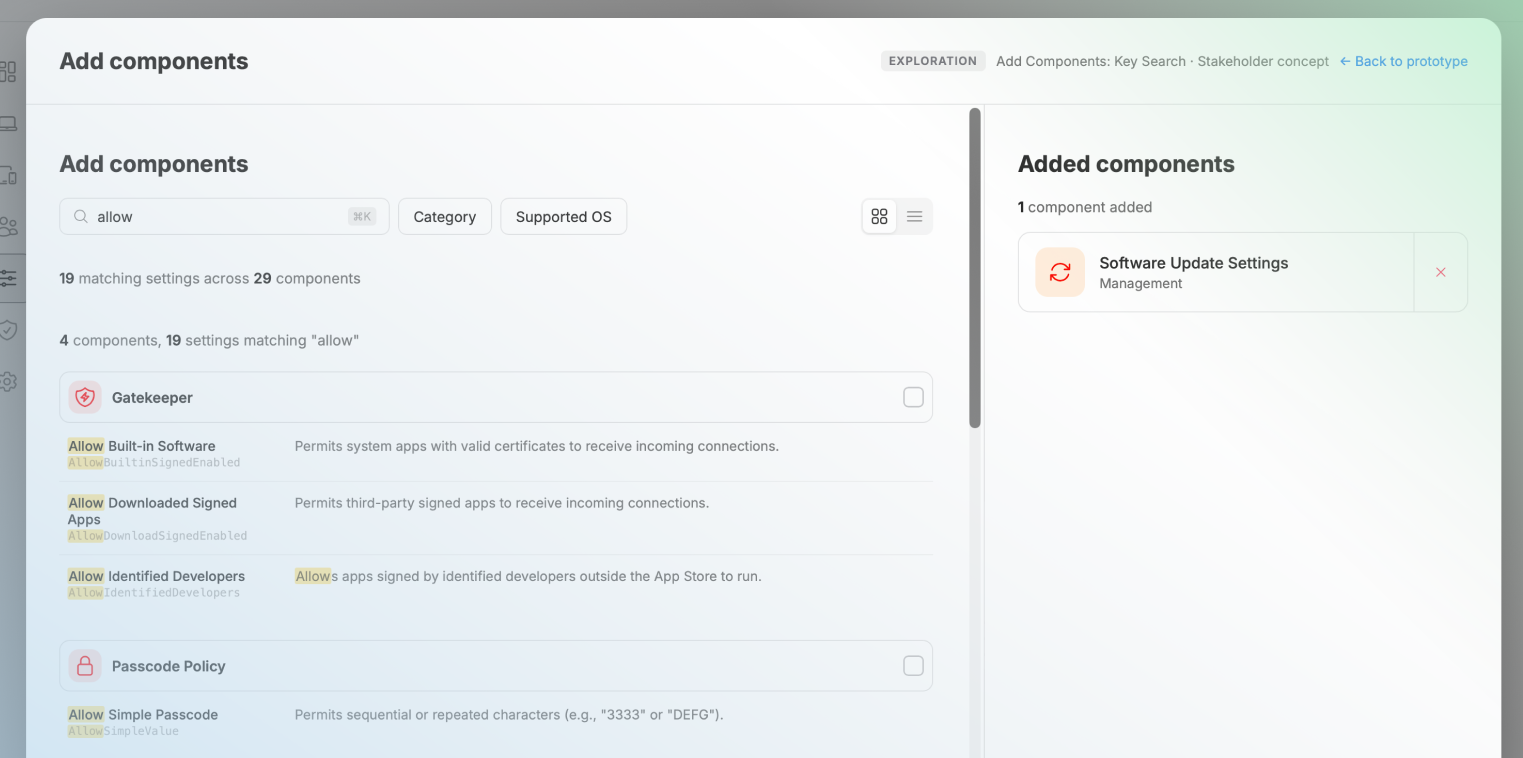Open the dashboard grid icon in the sidebar
The image size is (1523, 758).
click(10, 71)
